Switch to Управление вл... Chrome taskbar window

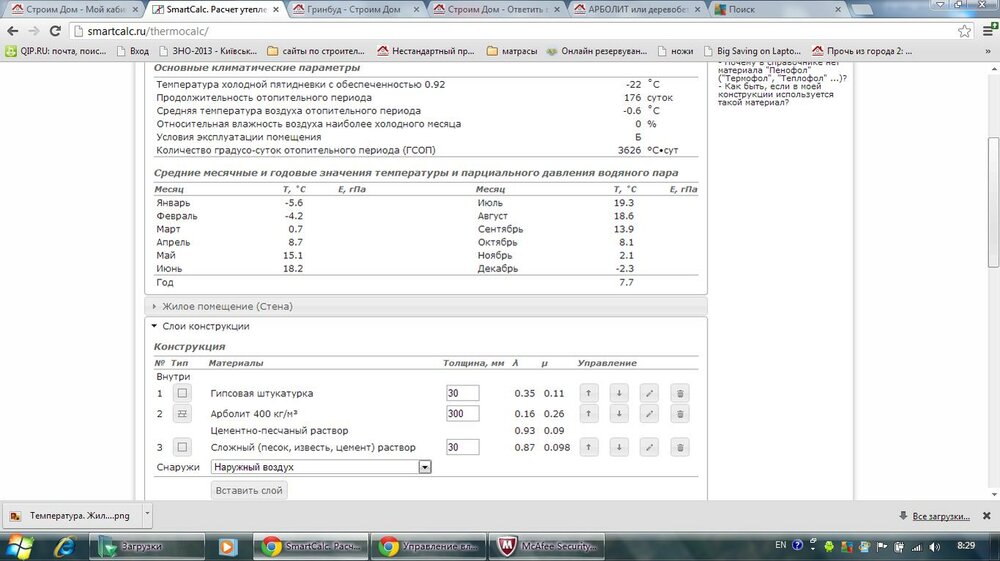pos(428,546)
